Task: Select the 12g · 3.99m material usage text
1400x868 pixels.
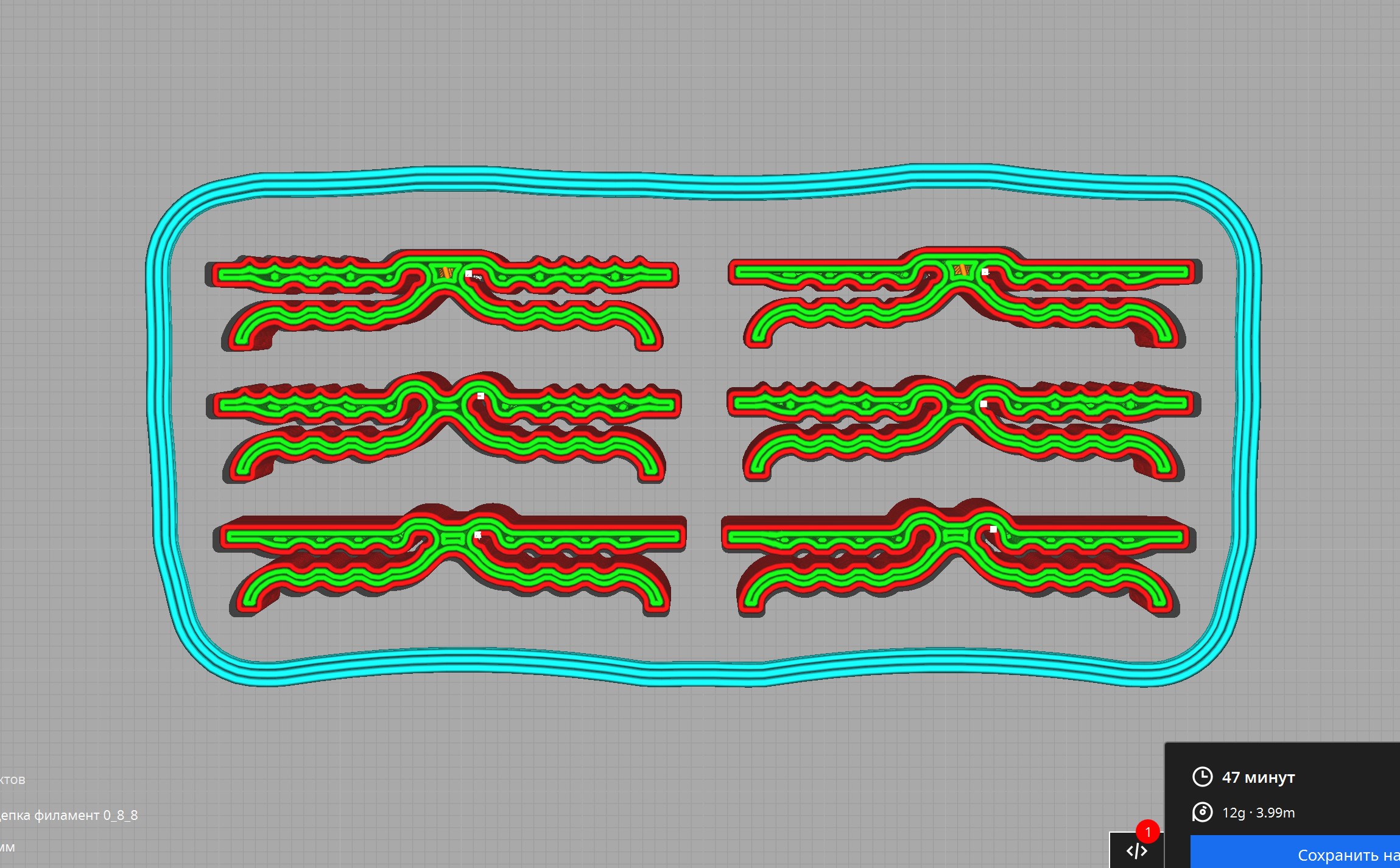Action: point(1258,813)
